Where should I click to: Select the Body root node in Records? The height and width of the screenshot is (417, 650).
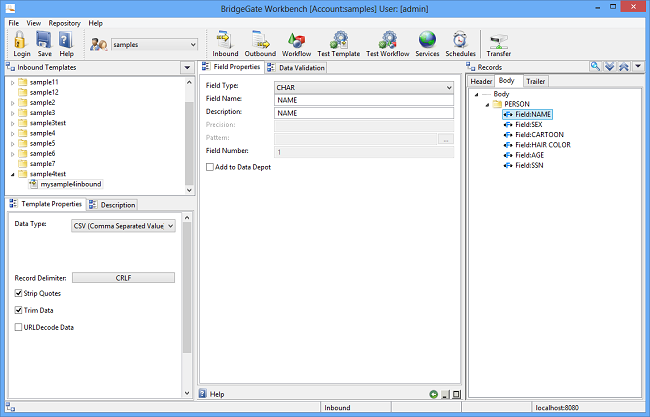point(501,94)
